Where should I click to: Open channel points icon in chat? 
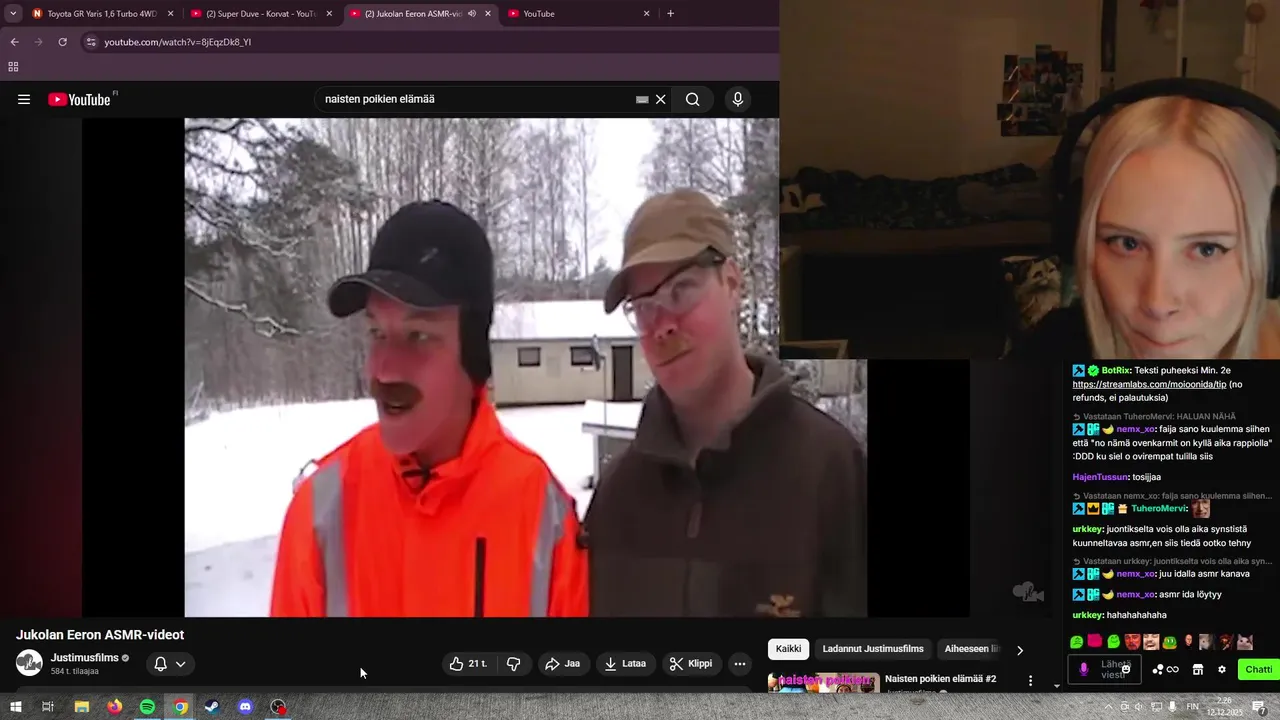[x=1158, y=670]
